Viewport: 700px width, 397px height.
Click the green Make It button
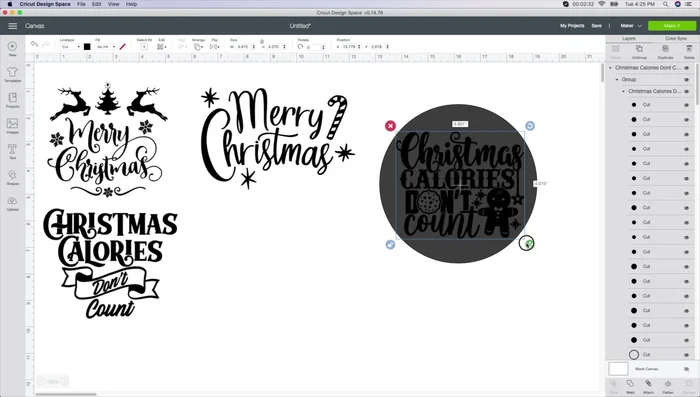[x=672, y=26]
